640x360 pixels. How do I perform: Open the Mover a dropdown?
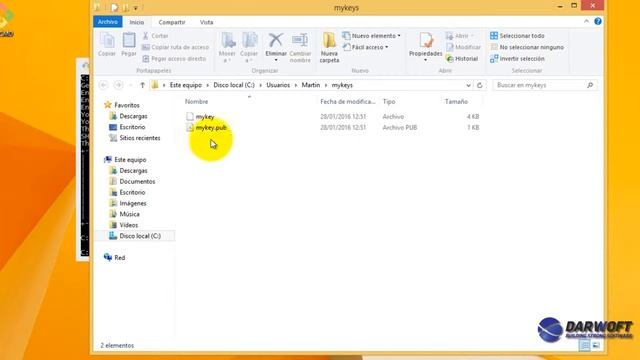pos(227,48)
